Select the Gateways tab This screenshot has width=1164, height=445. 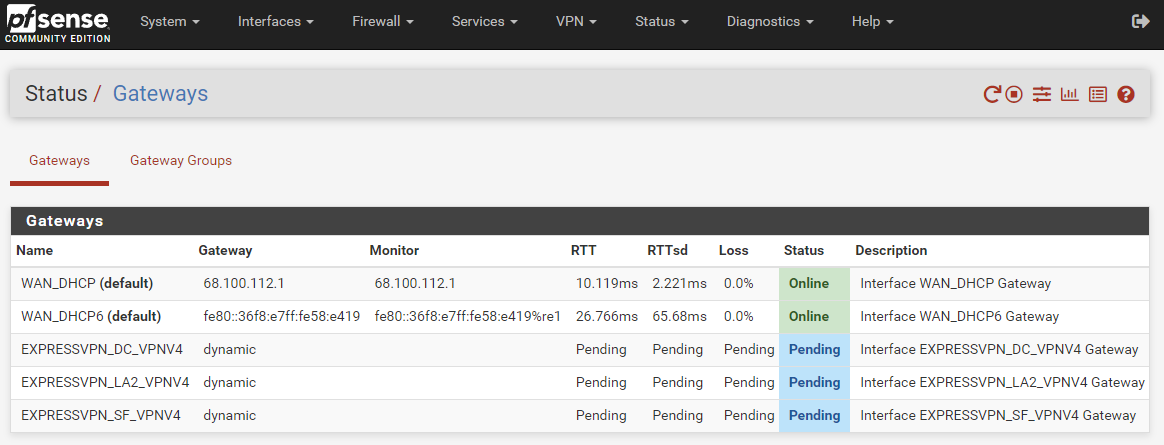(59, 160)
